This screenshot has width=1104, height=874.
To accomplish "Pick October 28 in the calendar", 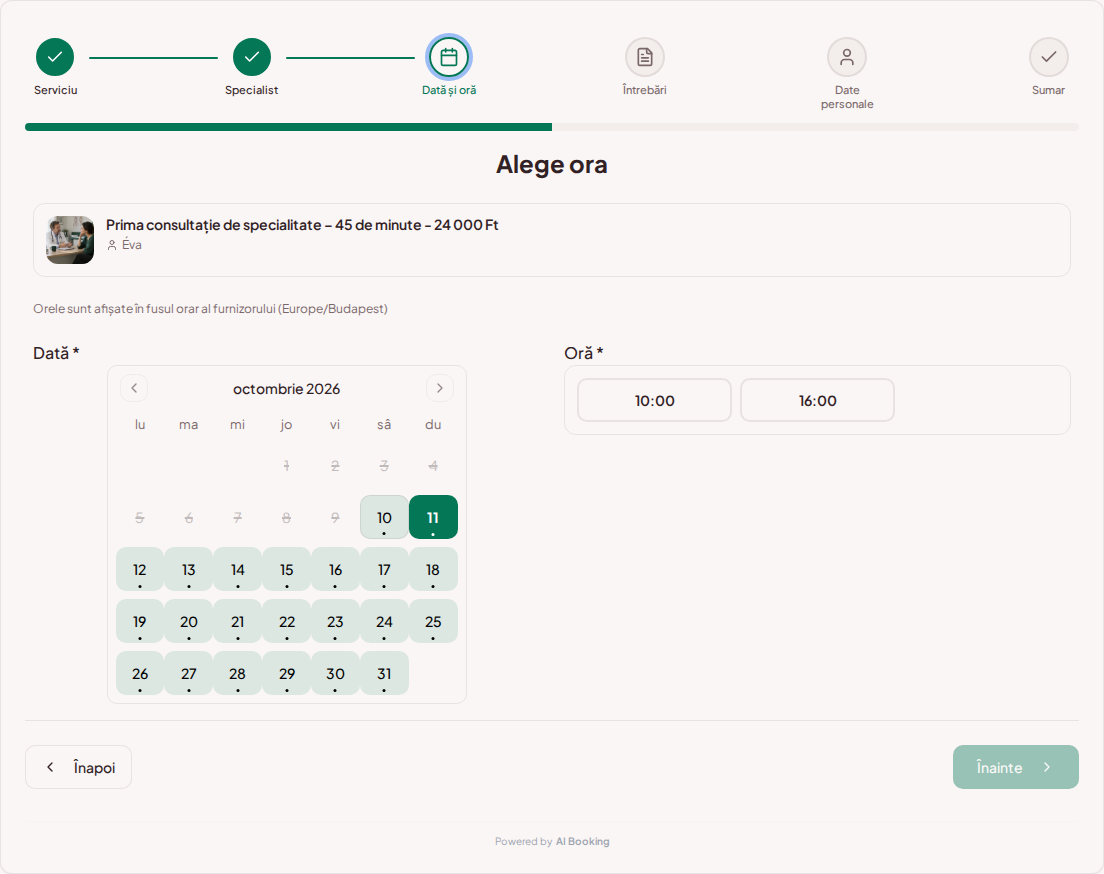I will [x=237, y=674].
